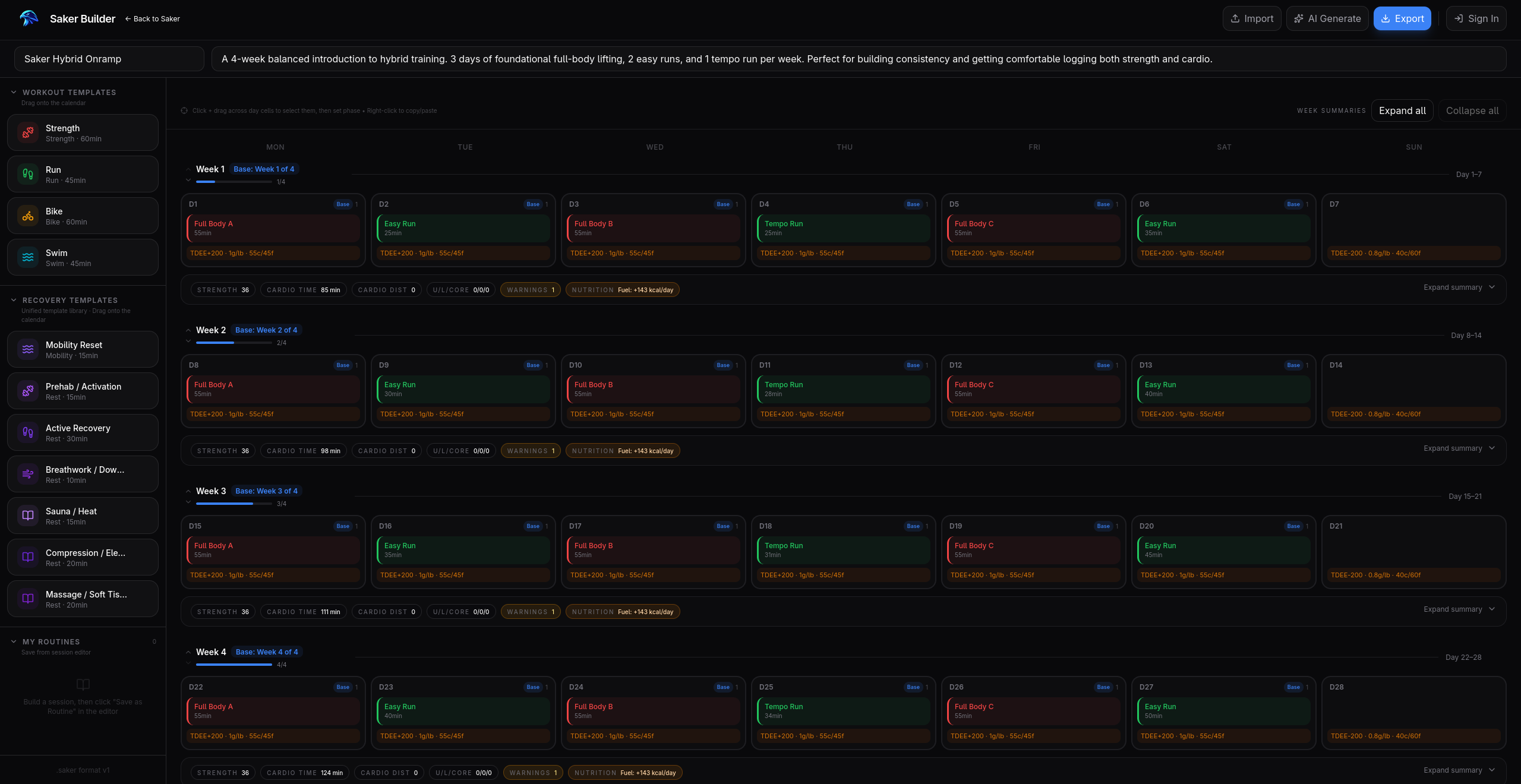This screenshot has width=1521, height=784.
Task: Click the Export button
Action: (x=1402, y=18)
